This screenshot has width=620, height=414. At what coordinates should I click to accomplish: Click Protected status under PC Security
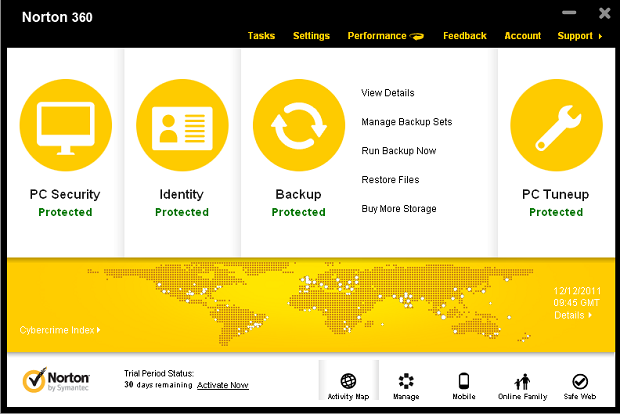point(65,212)
